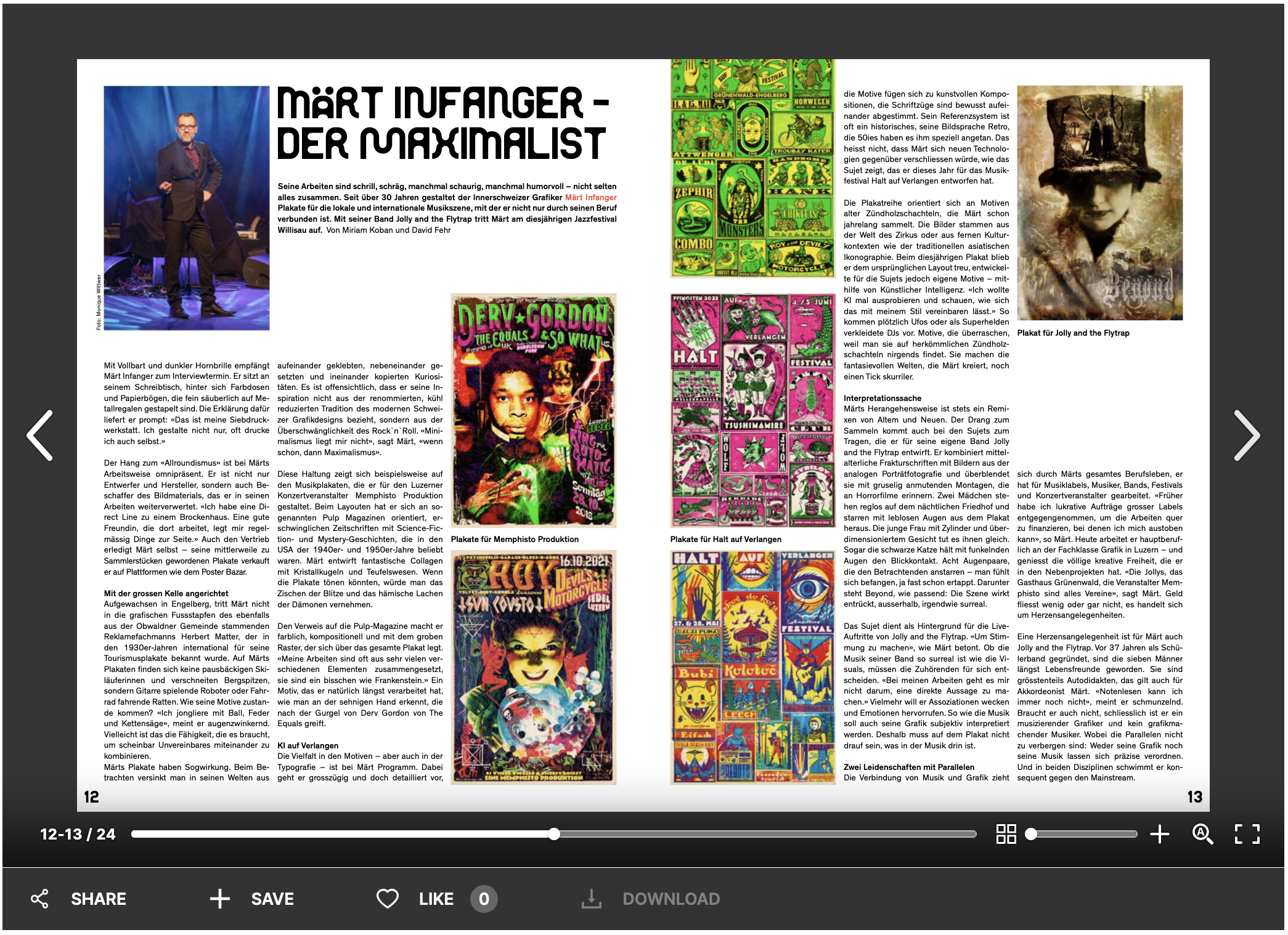Image resolution: width=1288 pixels, height=935 pixels.
Task: Click the zoom level slider handle
Action: click(x=1031, y=834)
